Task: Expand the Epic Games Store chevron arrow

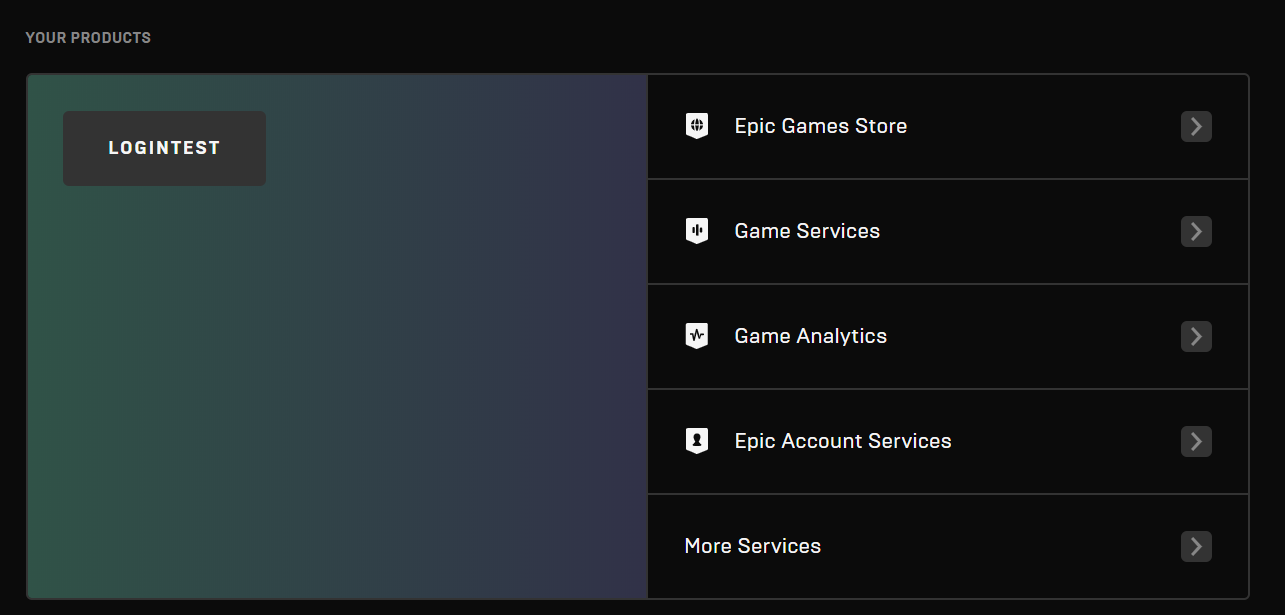Action: pyautogui.click(x=1196, y=126)
